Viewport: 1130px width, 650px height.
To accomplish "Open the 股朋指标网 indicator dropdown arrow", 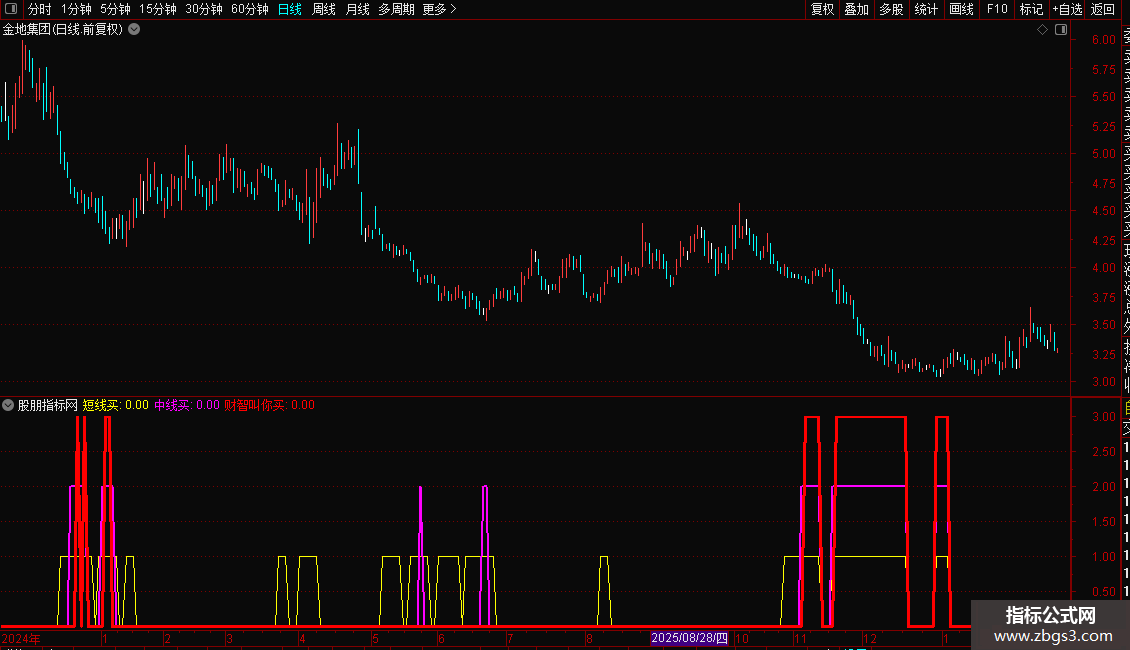I will point(8,405).
